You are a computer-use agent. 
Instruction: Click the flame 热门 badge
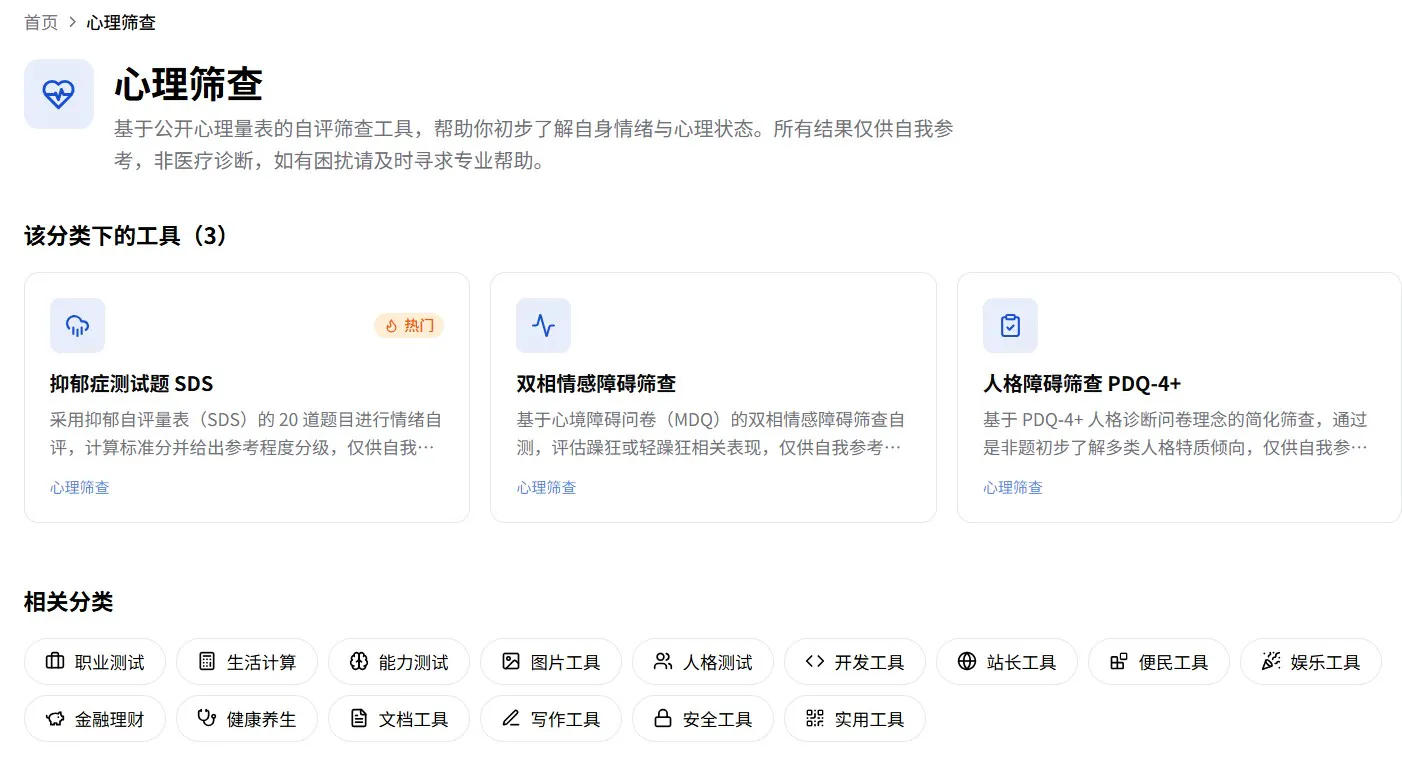(x=409, y=325)
